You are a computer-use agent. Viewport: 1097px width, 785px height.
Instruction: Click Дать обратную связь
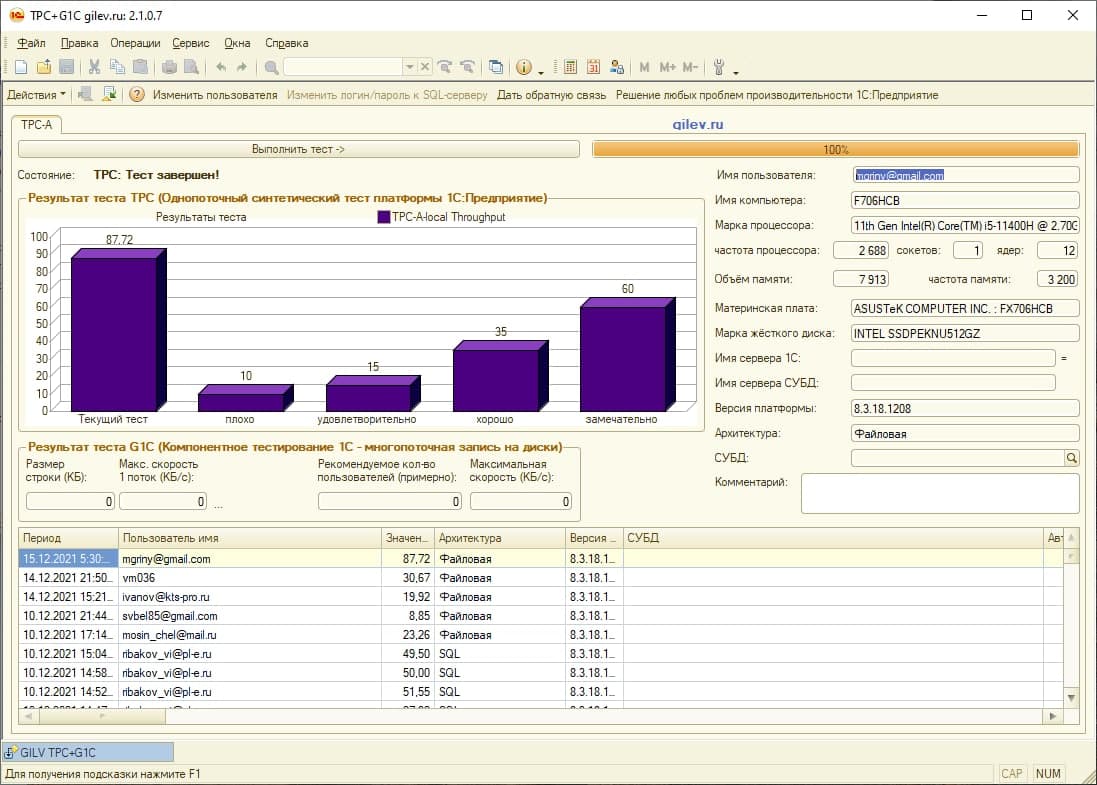pos(551,94)
